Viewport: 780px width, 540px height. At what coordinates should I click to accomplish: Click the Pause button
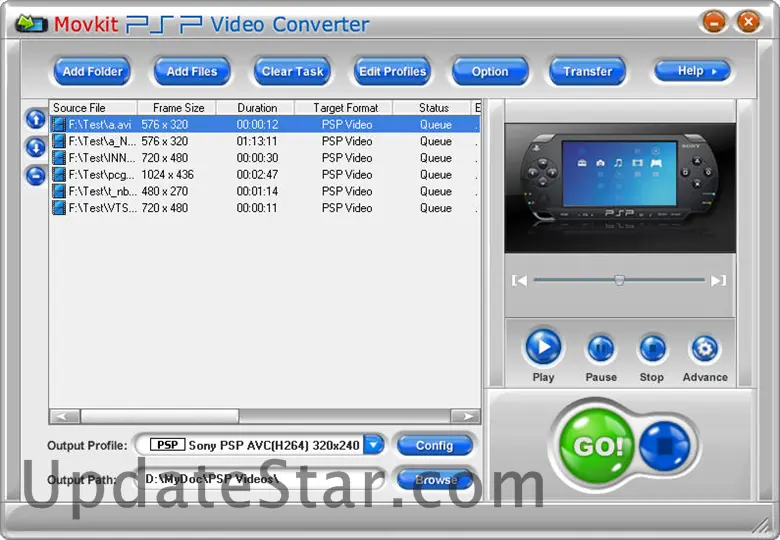click(x=601, y=349)
